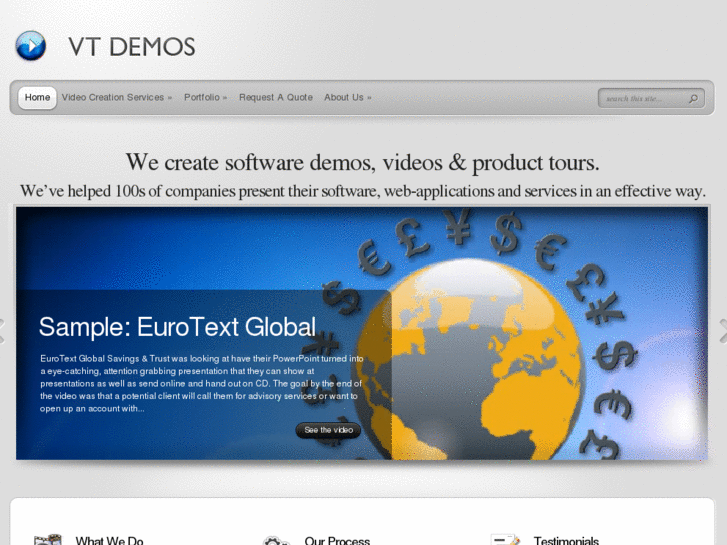
Task: Show the previous slide using left arrow
Action: click(2, 331)
